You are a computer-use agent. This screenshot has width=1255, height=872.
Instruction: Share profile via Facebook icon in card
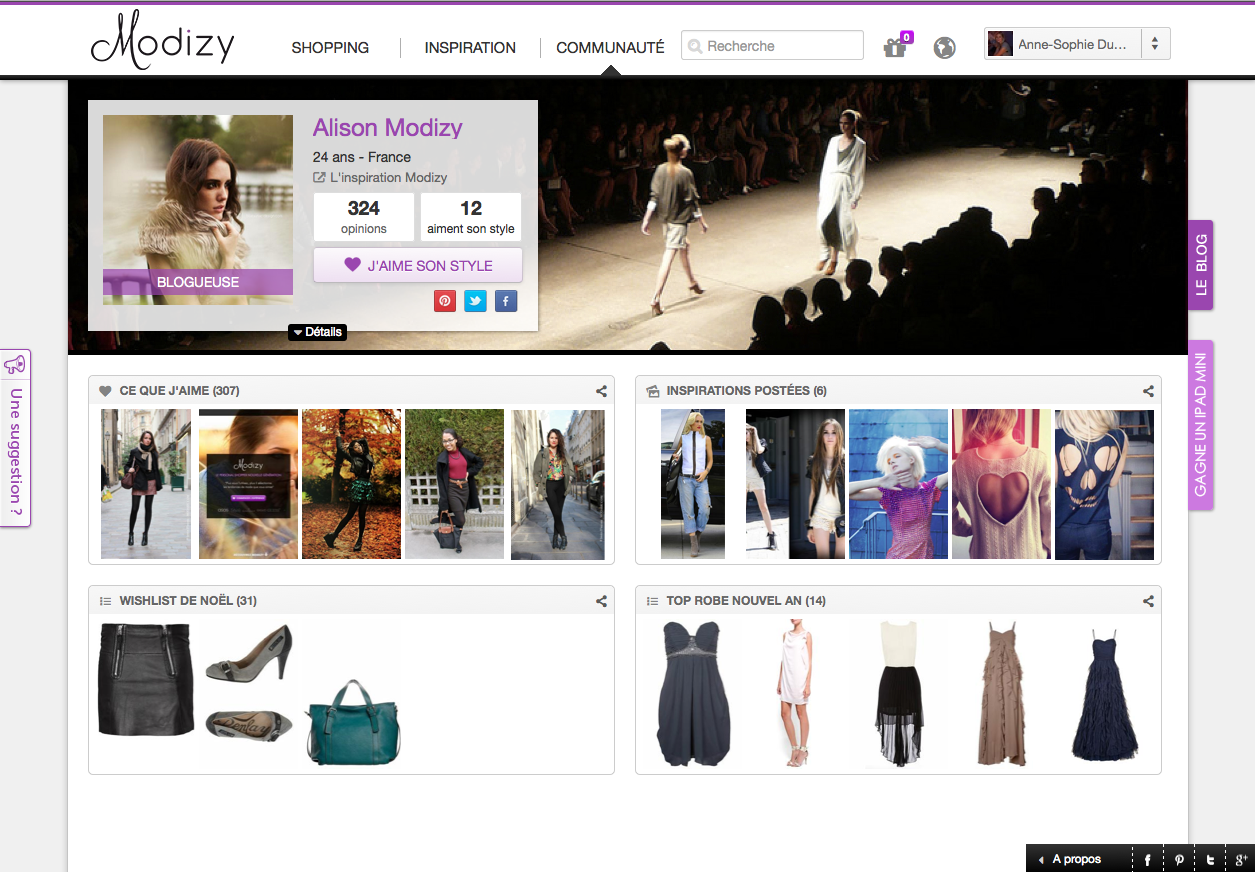(506, 301)
